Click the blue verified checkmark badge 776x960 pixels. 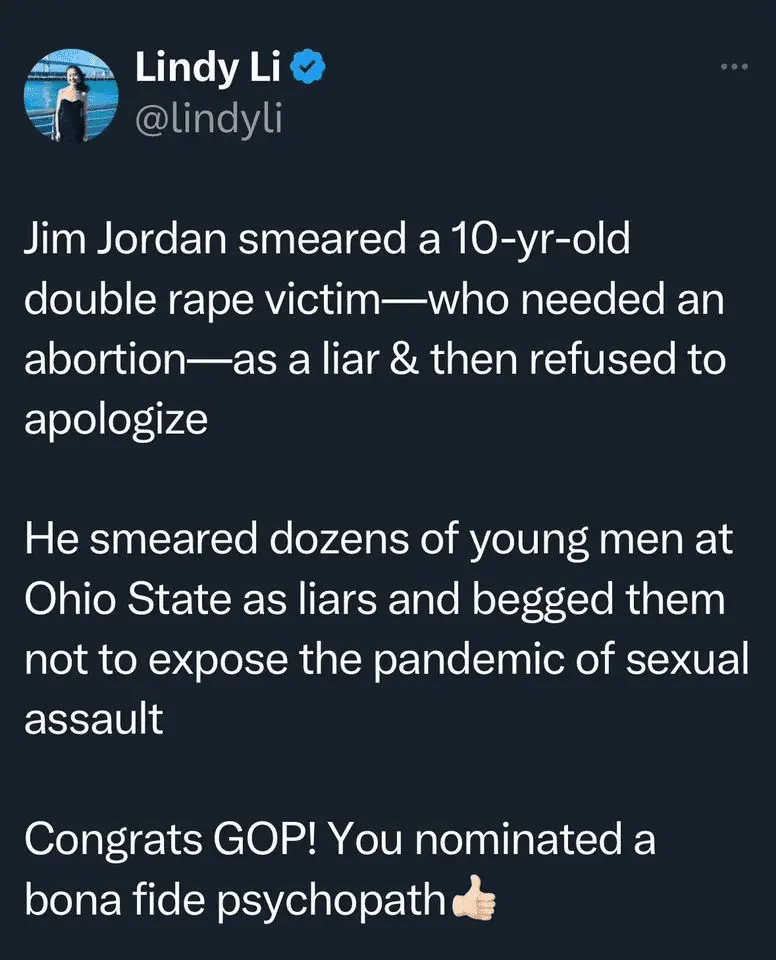click(308, 70)
